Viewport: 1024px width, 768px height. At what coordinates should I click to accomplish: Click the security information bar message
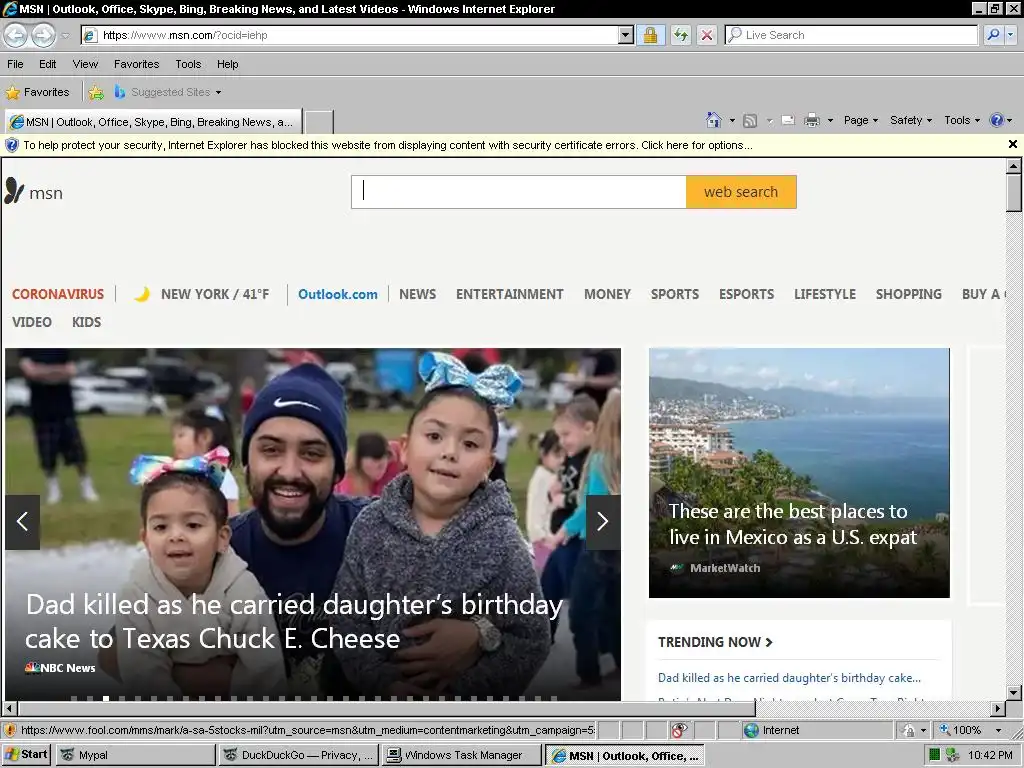388,145
